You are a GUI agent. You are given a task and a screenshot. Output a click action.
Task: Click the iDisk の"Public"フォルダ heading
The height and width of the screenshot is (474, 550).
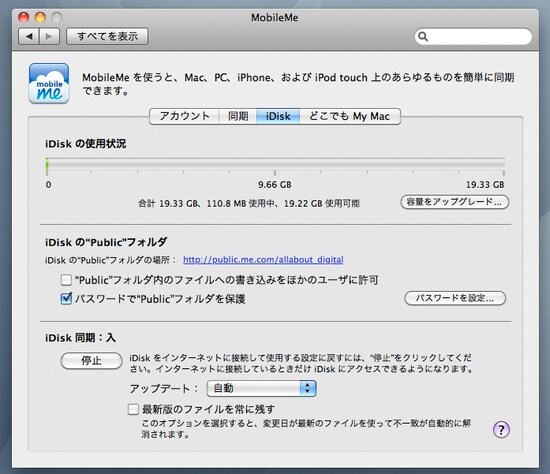click(106, 242)
